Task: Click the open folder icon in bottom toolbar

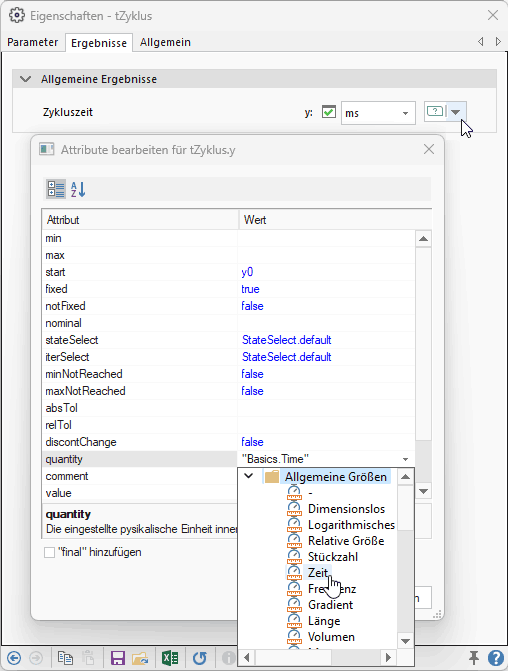Action: (140, 657)
